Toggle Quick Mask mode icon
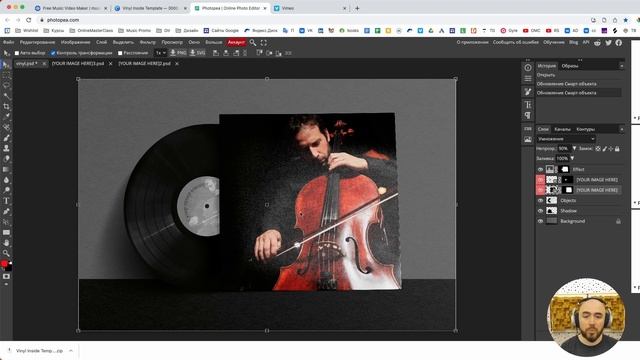Viewport: 640px width, 360px height. click(6, 276)
